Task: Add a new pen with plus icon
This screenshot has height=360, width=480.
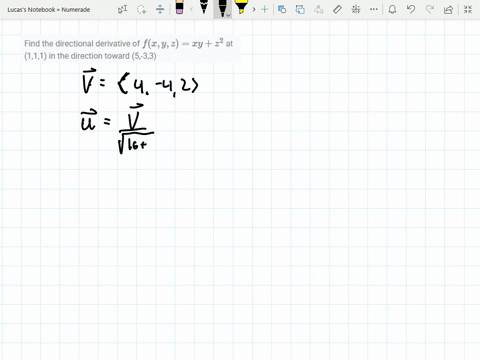Action: [x=265, y=9]
